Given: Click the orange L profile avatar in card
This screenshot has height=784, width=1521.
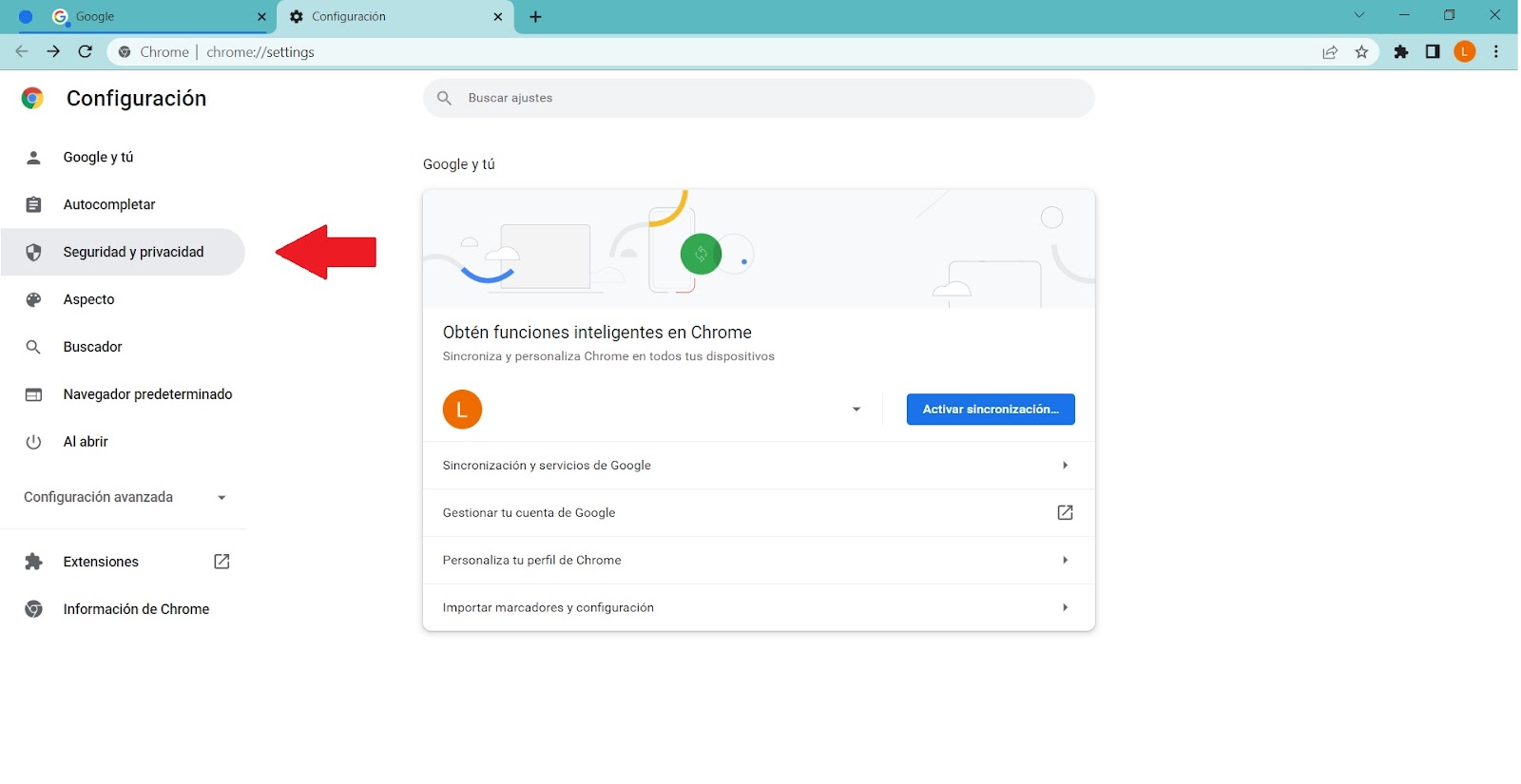Looking at the screenshot, I should click(462, 410).
